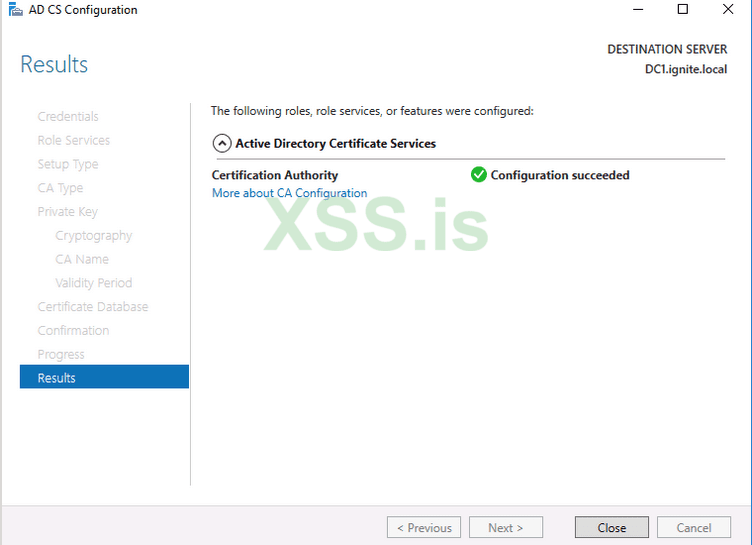The width and height of the screenshot is (752, 545).
Task: Select the Results step in sidebar
Action: point(104,377)
